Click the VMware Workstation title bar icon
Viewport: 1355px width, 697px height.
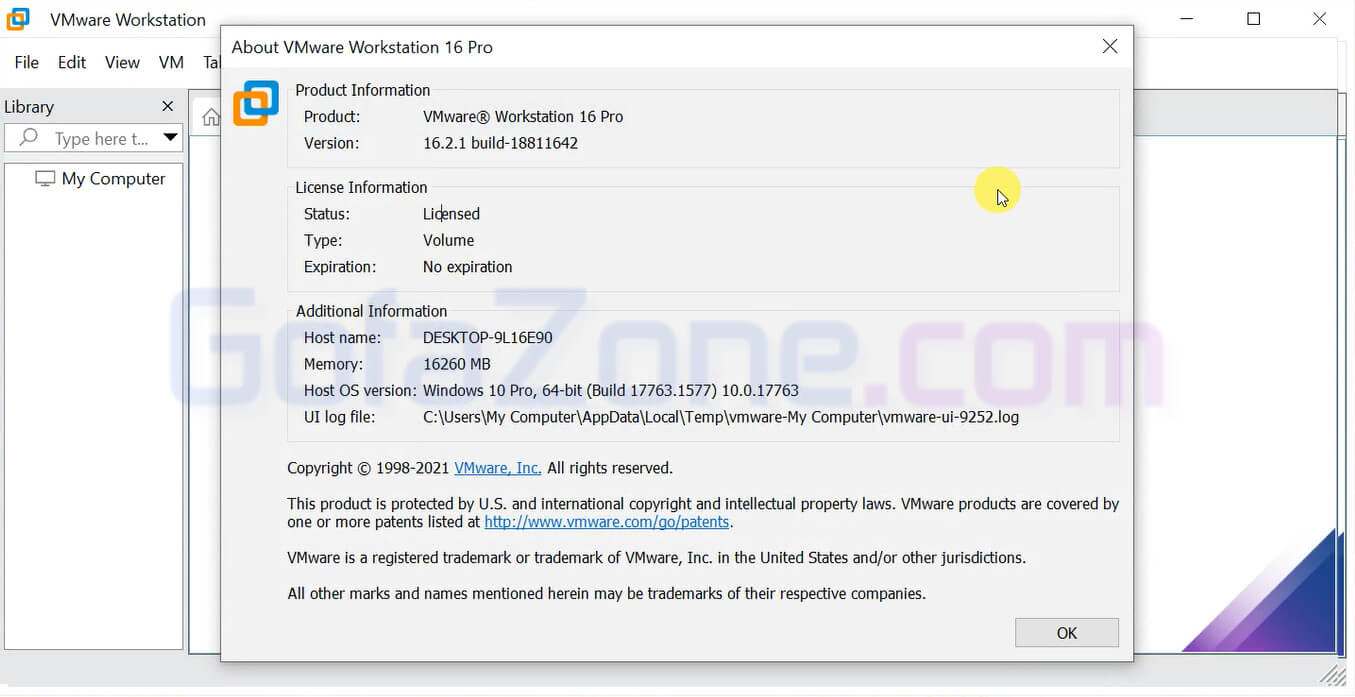[x=18, y=19]
